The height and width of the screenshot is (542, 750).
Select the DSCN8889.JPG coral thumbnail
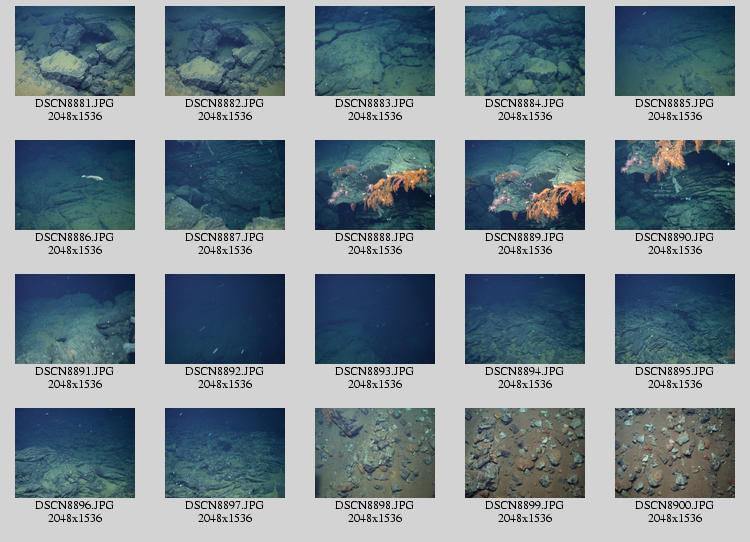point(525,185)
